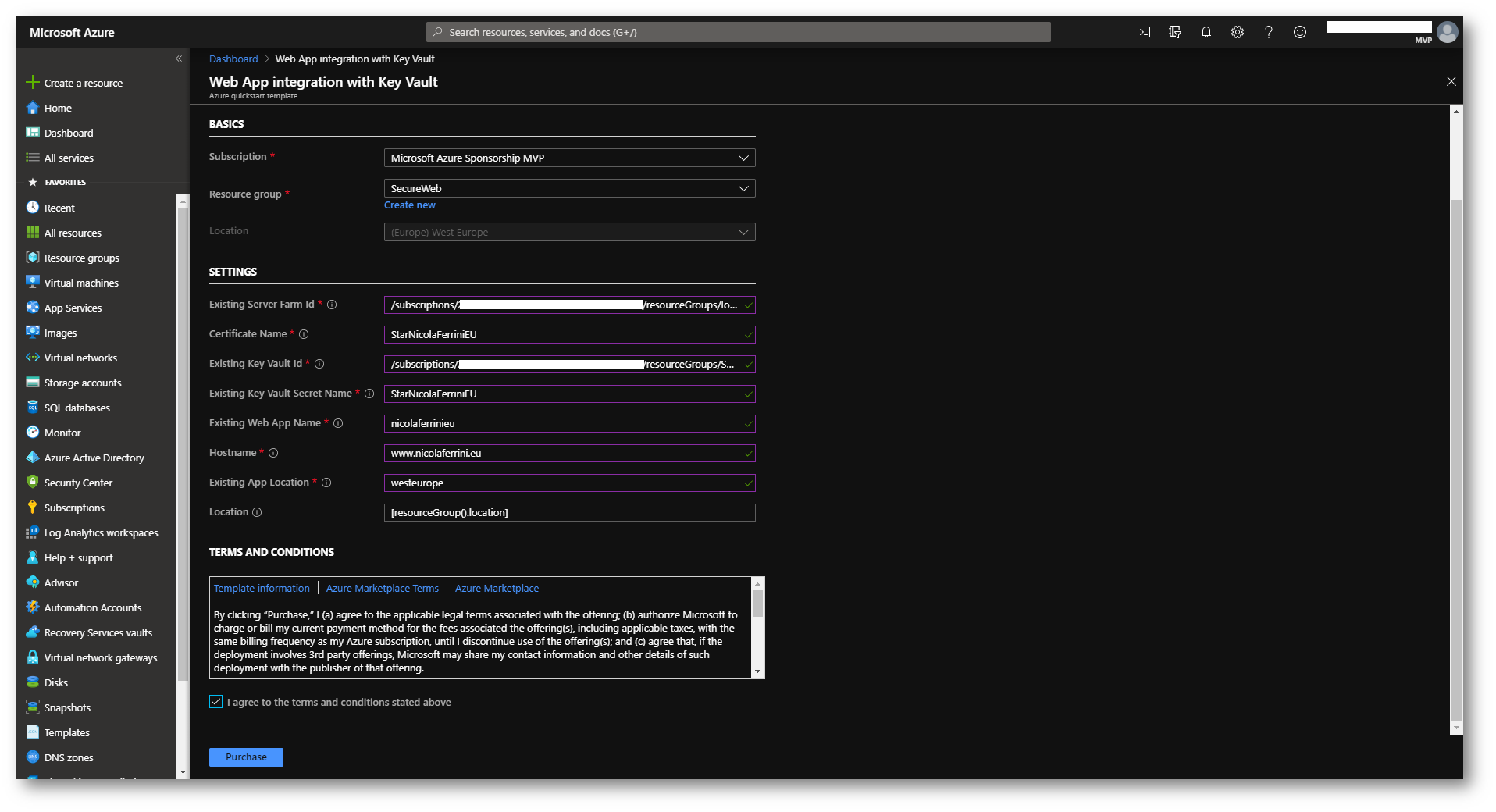Click the Resource groups icon

32,258
